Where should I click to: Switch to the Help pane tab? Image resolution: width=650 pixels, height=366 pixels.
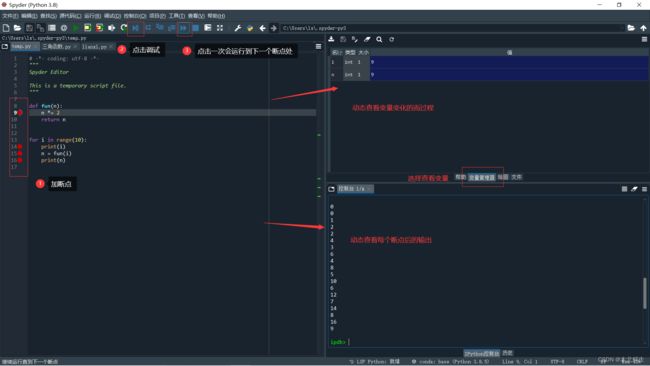pos(461,177)
